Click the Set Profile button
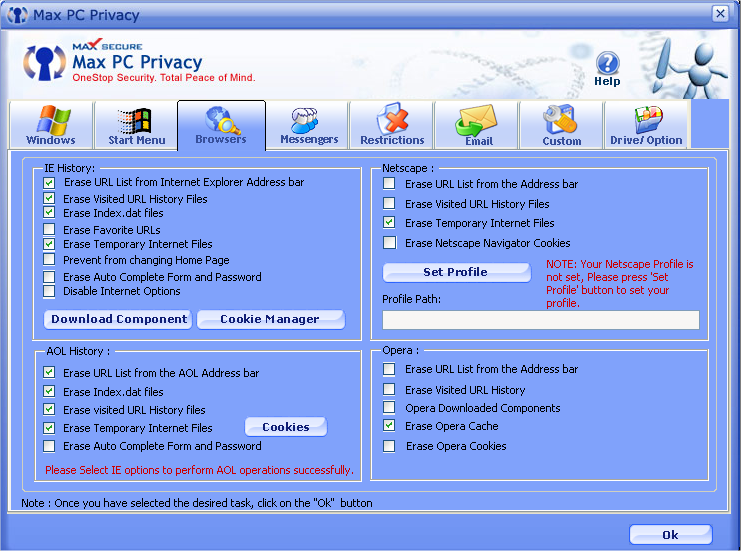The image size is (741, 551). (x=457, y=273)
